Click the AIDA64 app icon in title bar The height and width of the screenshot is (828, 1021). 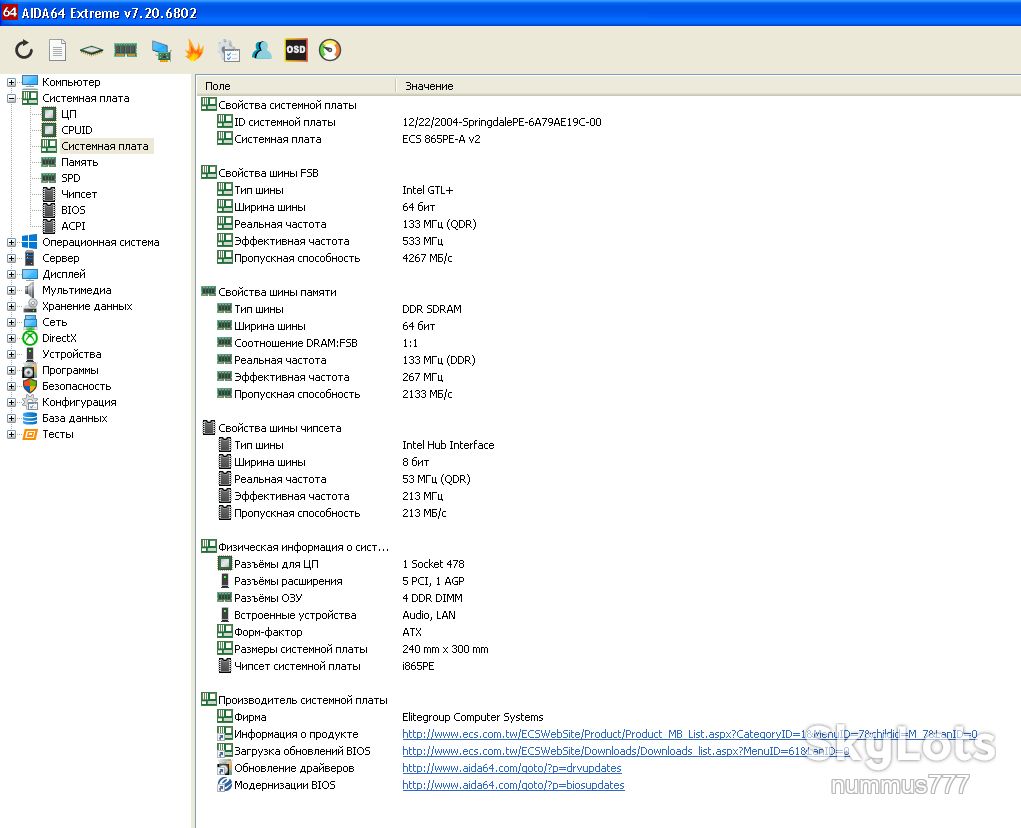click(x=10, y=12)
